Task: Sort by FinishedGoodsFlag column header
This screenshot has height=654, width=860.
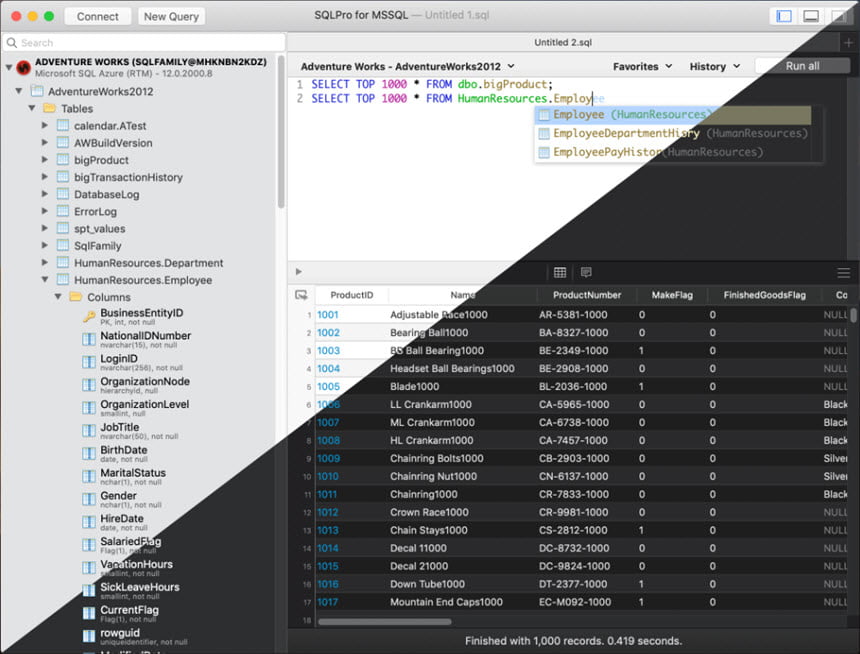Action: pyautogui.click(x=765, y=295)
